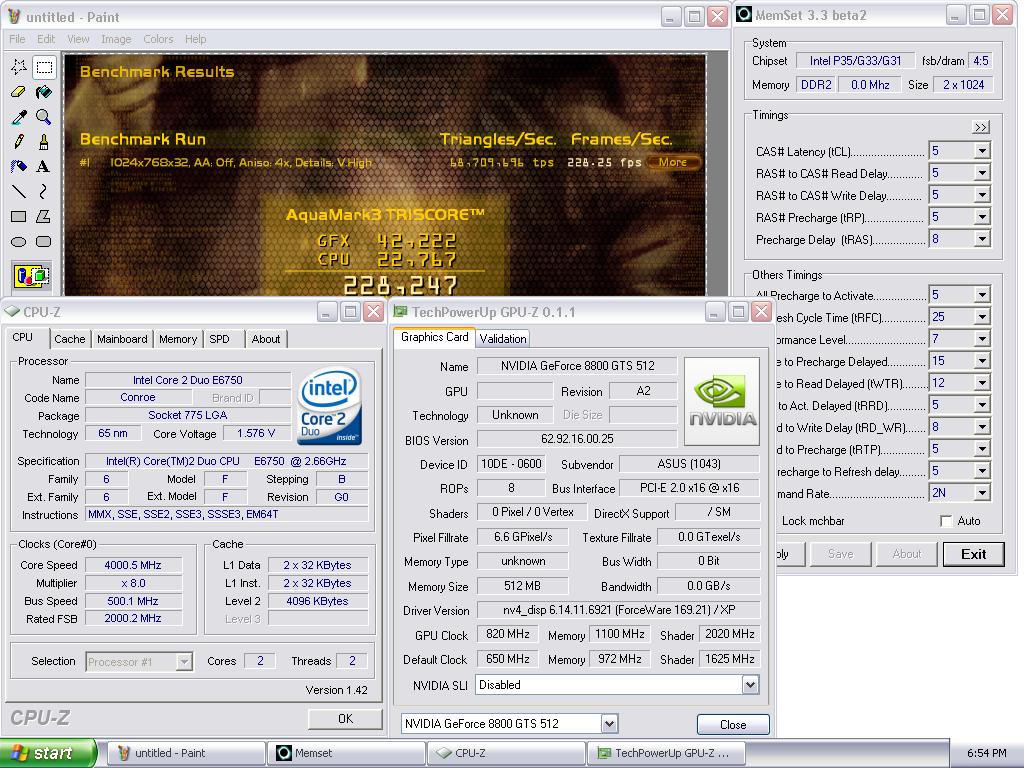Switch to TechPowerUp GPU-Z in the taskbar

pos(666,753)
